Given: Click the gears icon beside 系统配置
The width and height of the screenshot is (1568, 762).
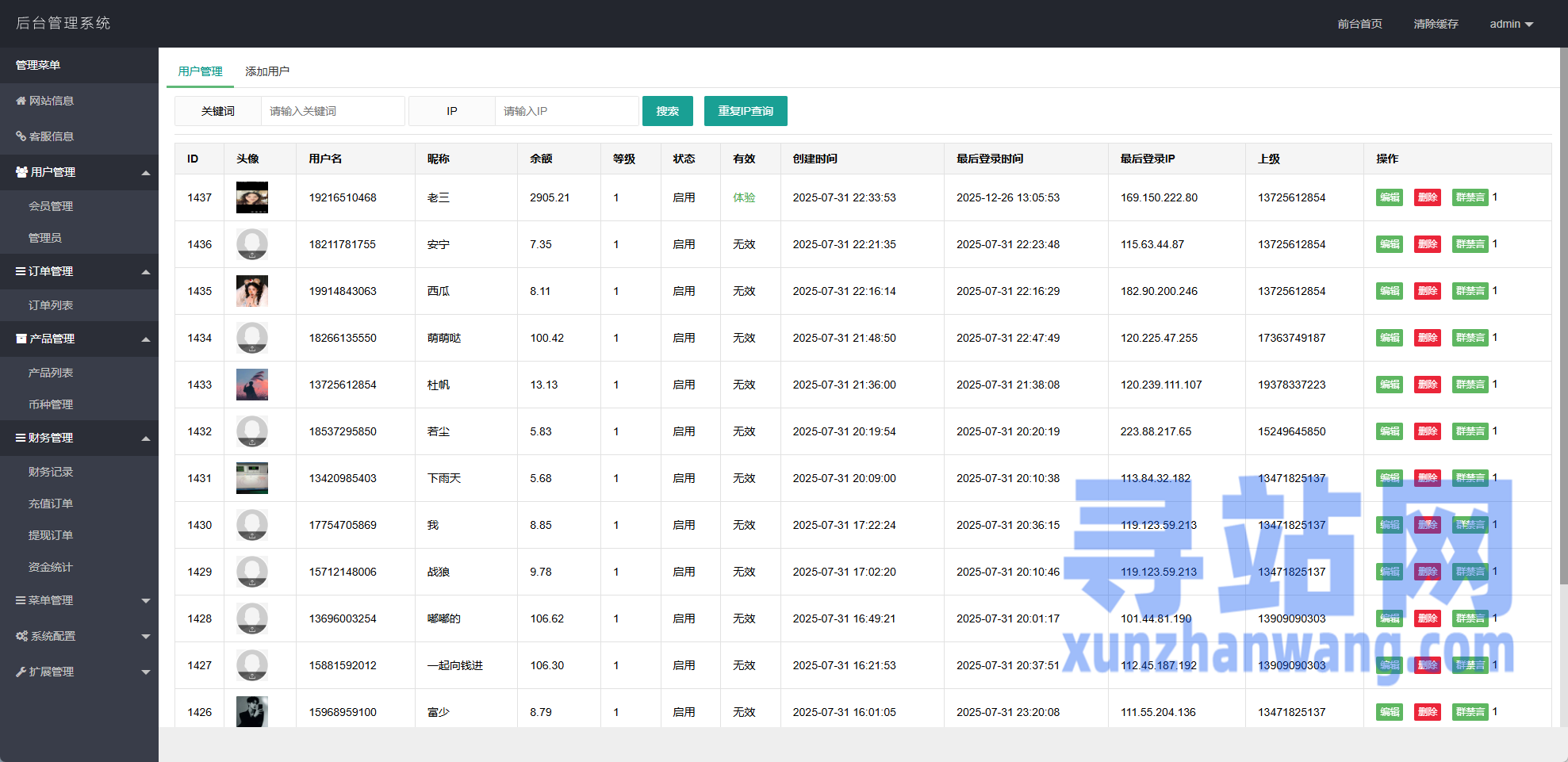Looking at the screenshot, I should pyautogui.click(x=21, y=636).
